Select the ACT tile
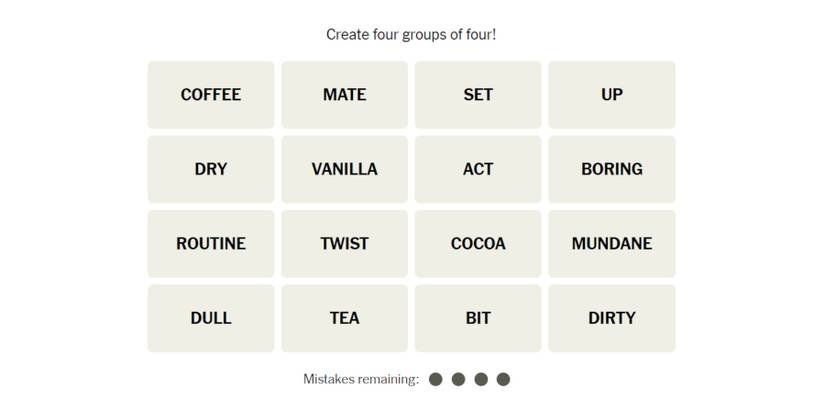 click(x=478, y=169)
